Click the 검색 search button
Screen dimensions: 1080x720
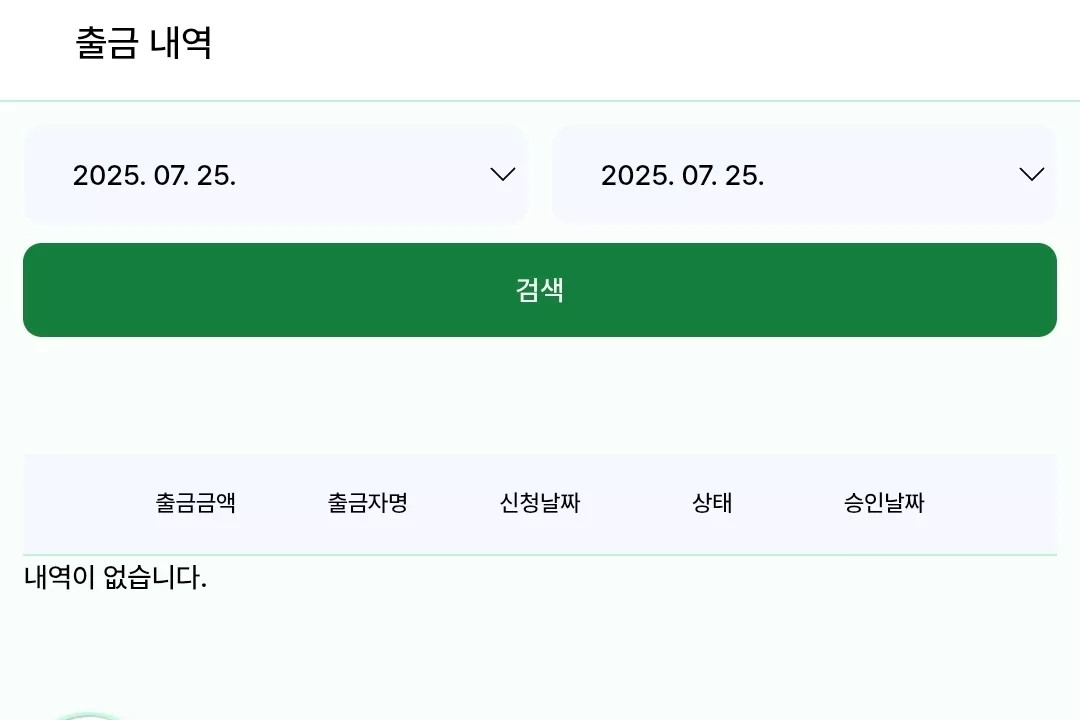[x=540, y=290]
